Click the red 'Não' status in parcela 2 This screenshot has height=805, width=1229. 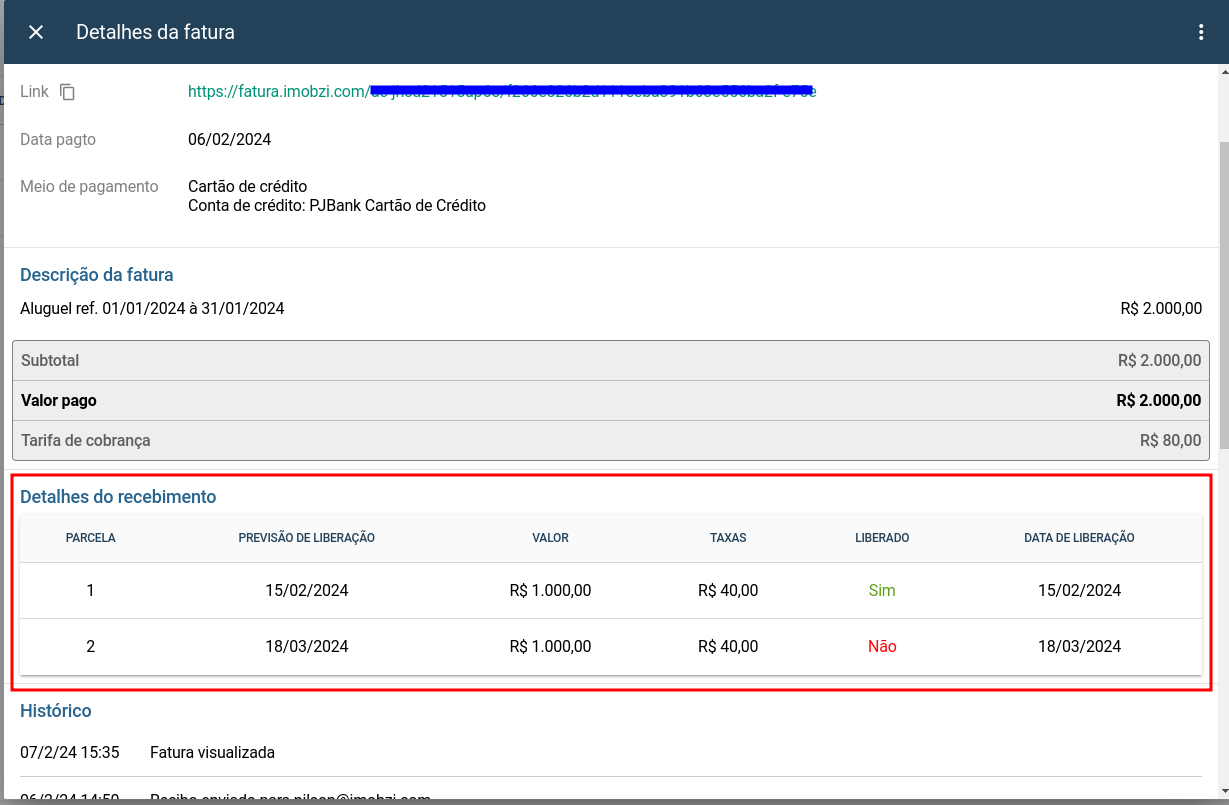tap(882, 647)
